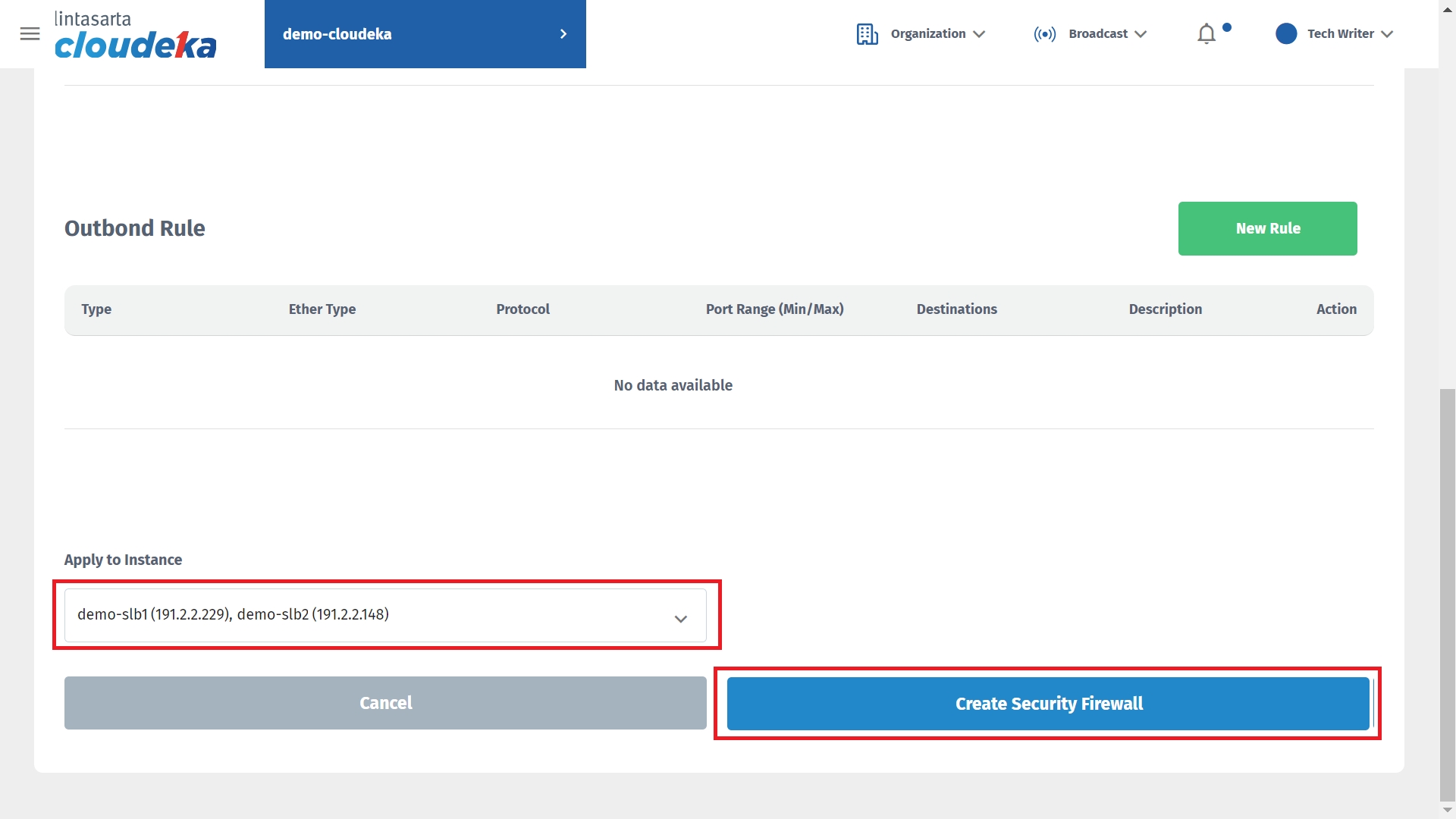1456x819 pixels.
Task: Click the scrollbar down arrow
Action: (x=1447, y=810)
